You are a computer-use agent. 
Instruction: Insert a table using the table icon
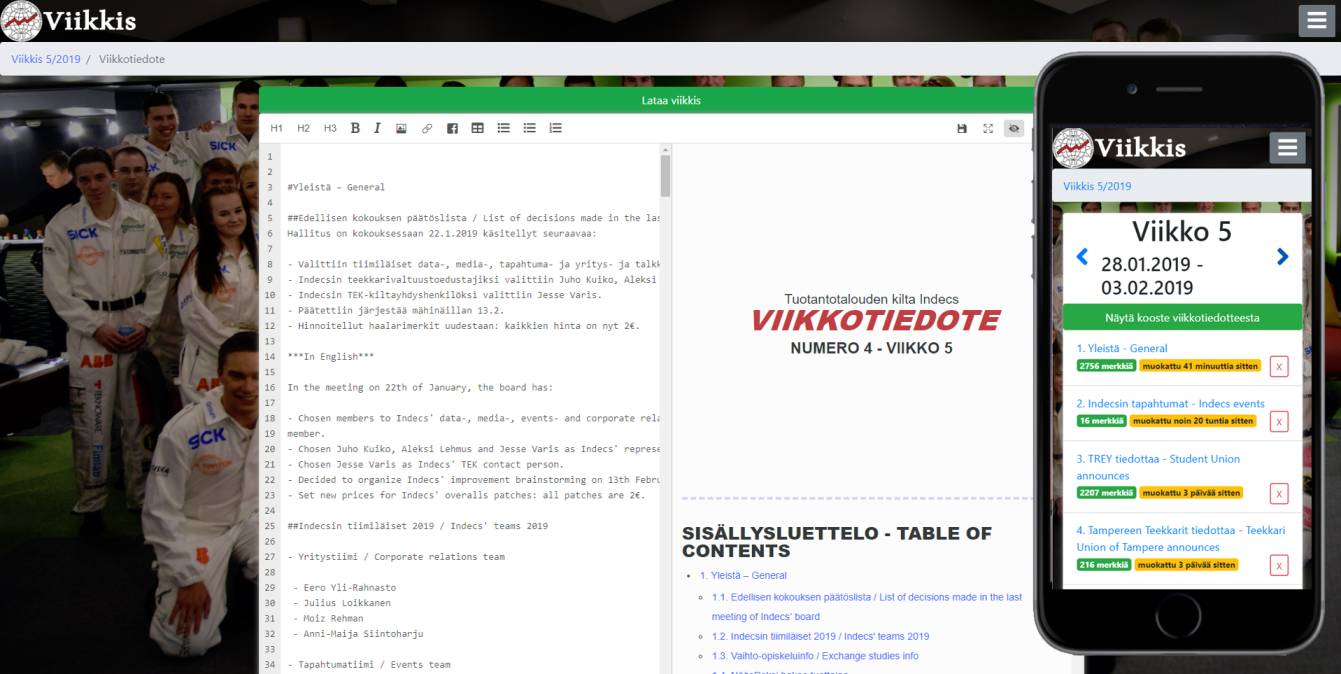click(x=478, y=128)
